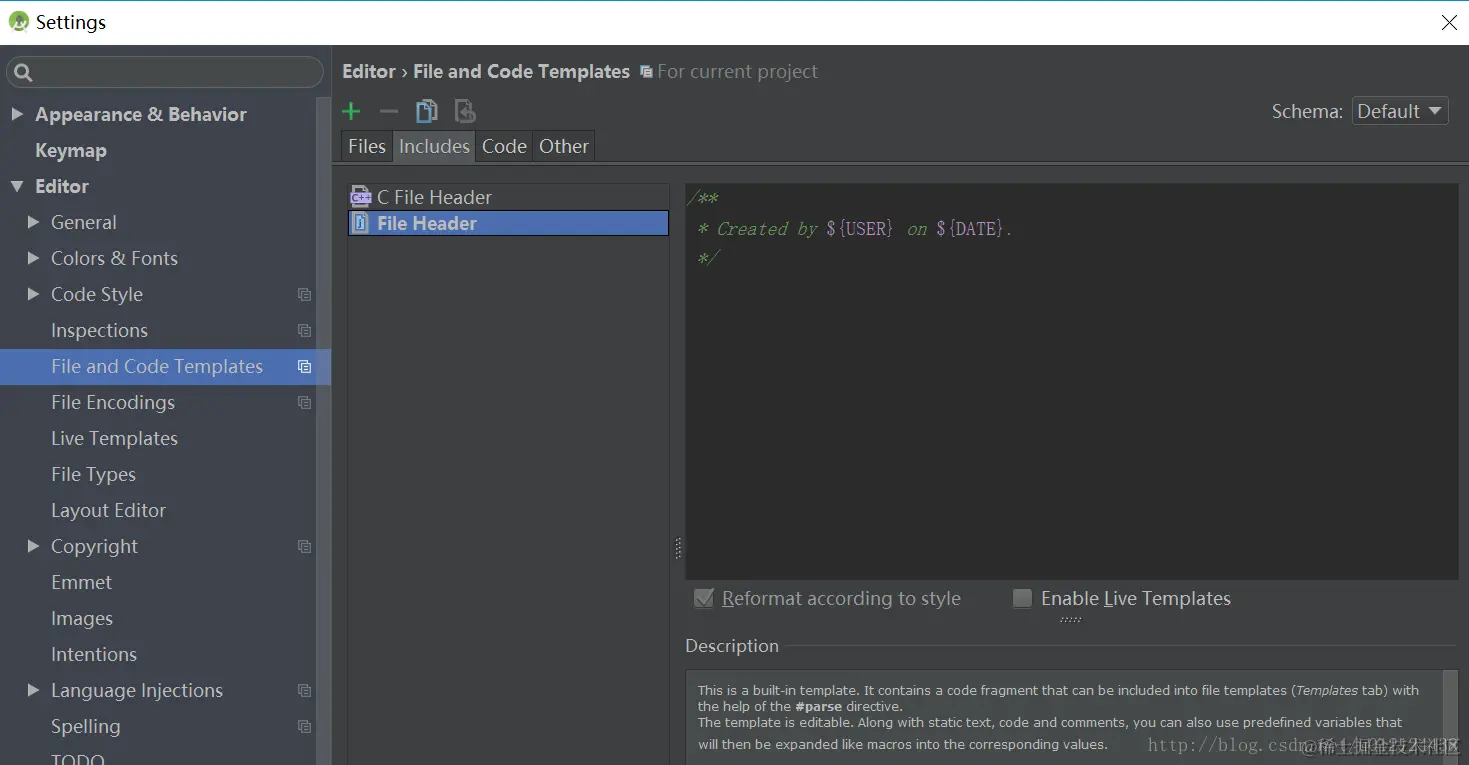The width and height of the screenshot is (1469, 765).
Task: Click the For current project icon in breadcrumb
Action: pos(647,72)
